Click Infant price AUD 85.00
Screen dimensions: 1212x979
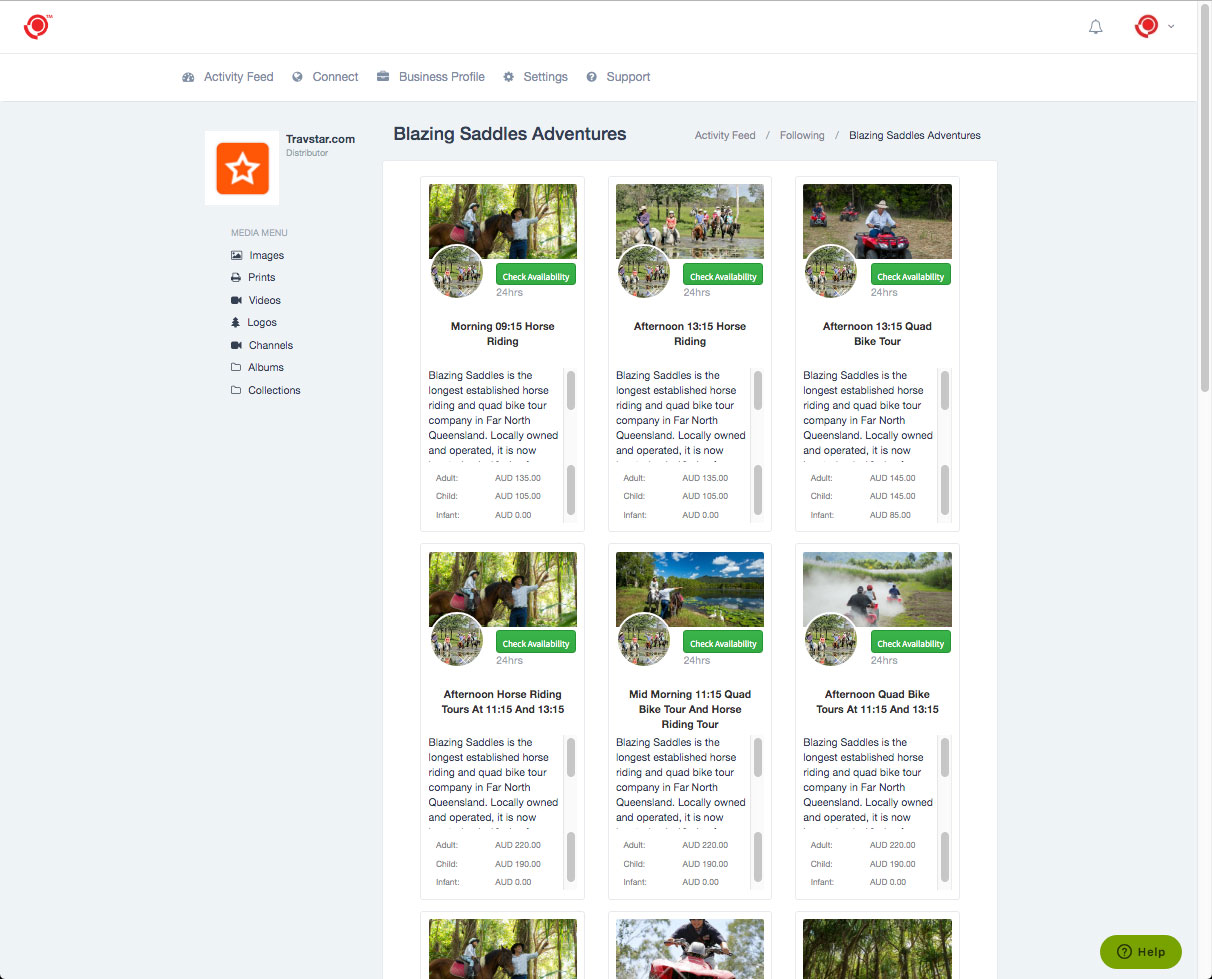[890, 515]
